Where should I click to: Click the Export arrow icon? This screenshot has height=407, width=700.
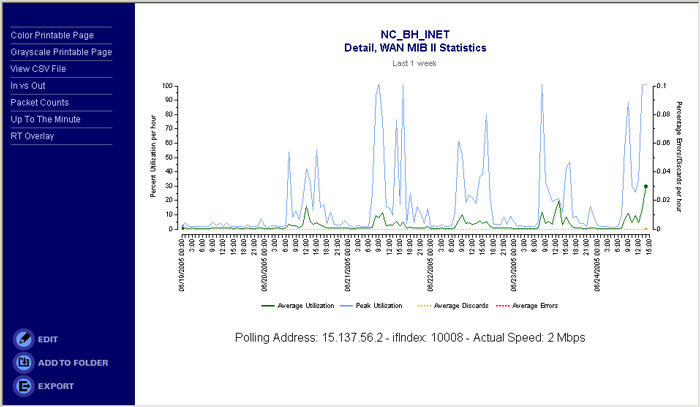click(24, 386)
